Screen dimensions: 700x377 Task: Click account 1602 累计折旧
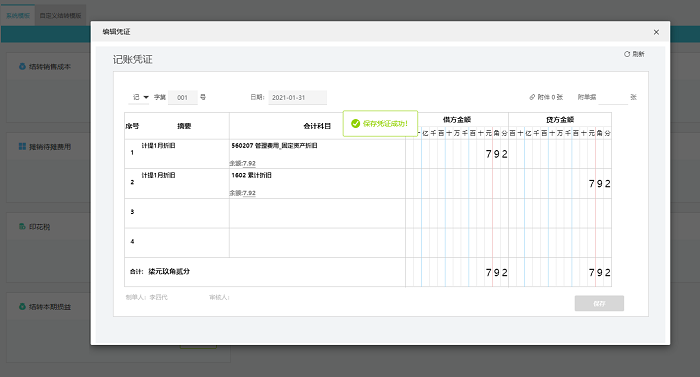click(251, 175)
